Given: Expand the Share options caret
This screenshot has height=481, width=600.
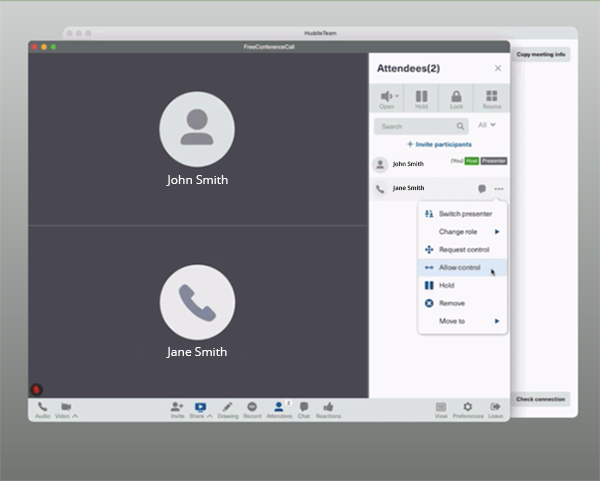Looking at the screenshot, I should pyautogui.click(x=210, y=416).
